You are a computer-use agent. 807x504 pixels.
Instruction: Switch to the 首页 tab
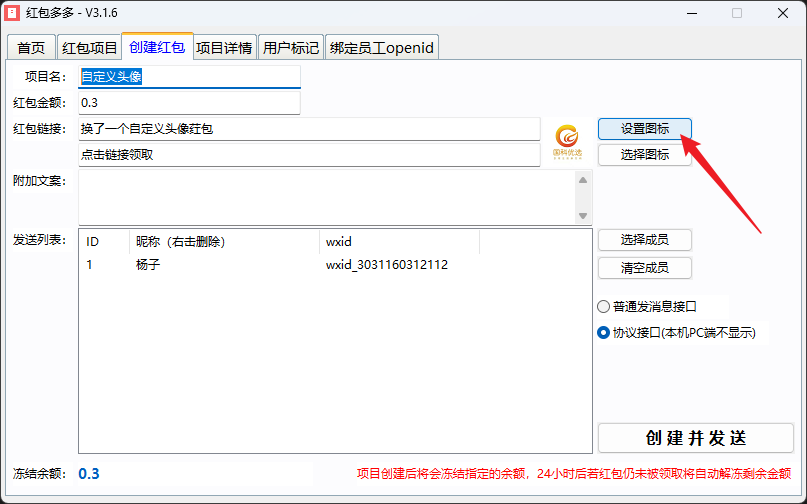31,48
